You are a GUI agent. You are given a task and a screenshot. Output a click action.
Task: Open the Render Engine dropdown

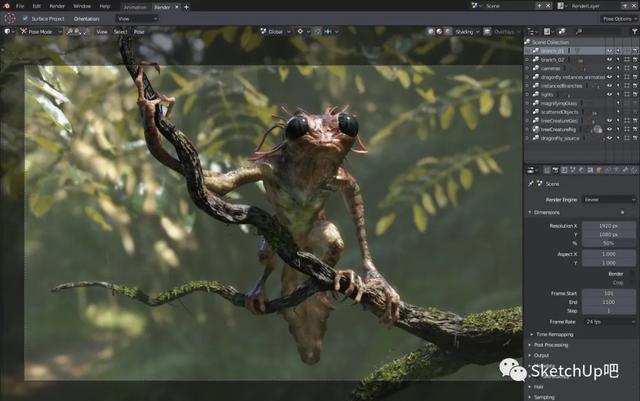pyautogui.click(x=609, y=200)
